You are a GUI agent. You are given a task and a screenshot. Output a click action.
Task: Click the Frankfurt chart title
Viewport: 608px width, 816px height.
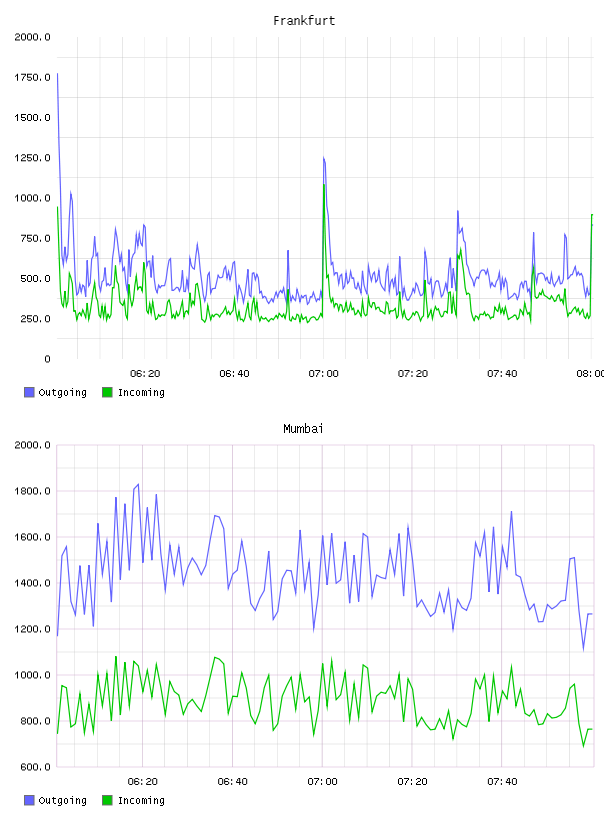coord(304,21)
